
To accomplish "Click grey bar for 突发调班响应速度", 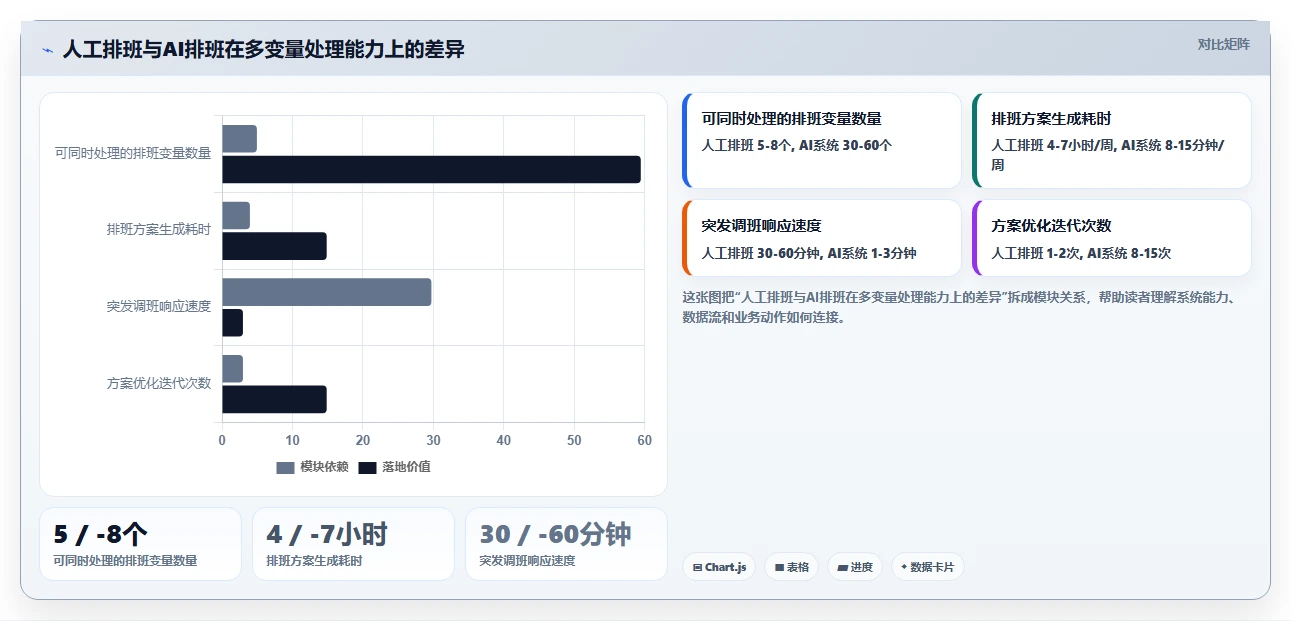I will point(326,292).
